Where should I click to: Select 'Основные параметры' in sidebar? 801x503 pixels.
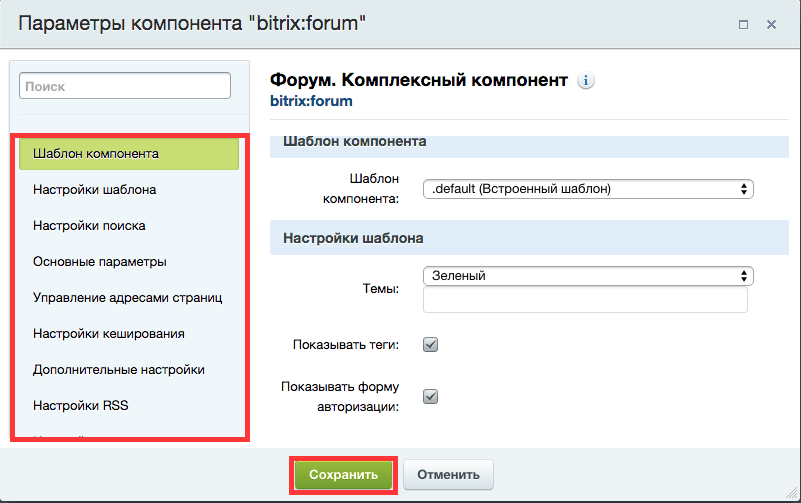tap(100, 261)
